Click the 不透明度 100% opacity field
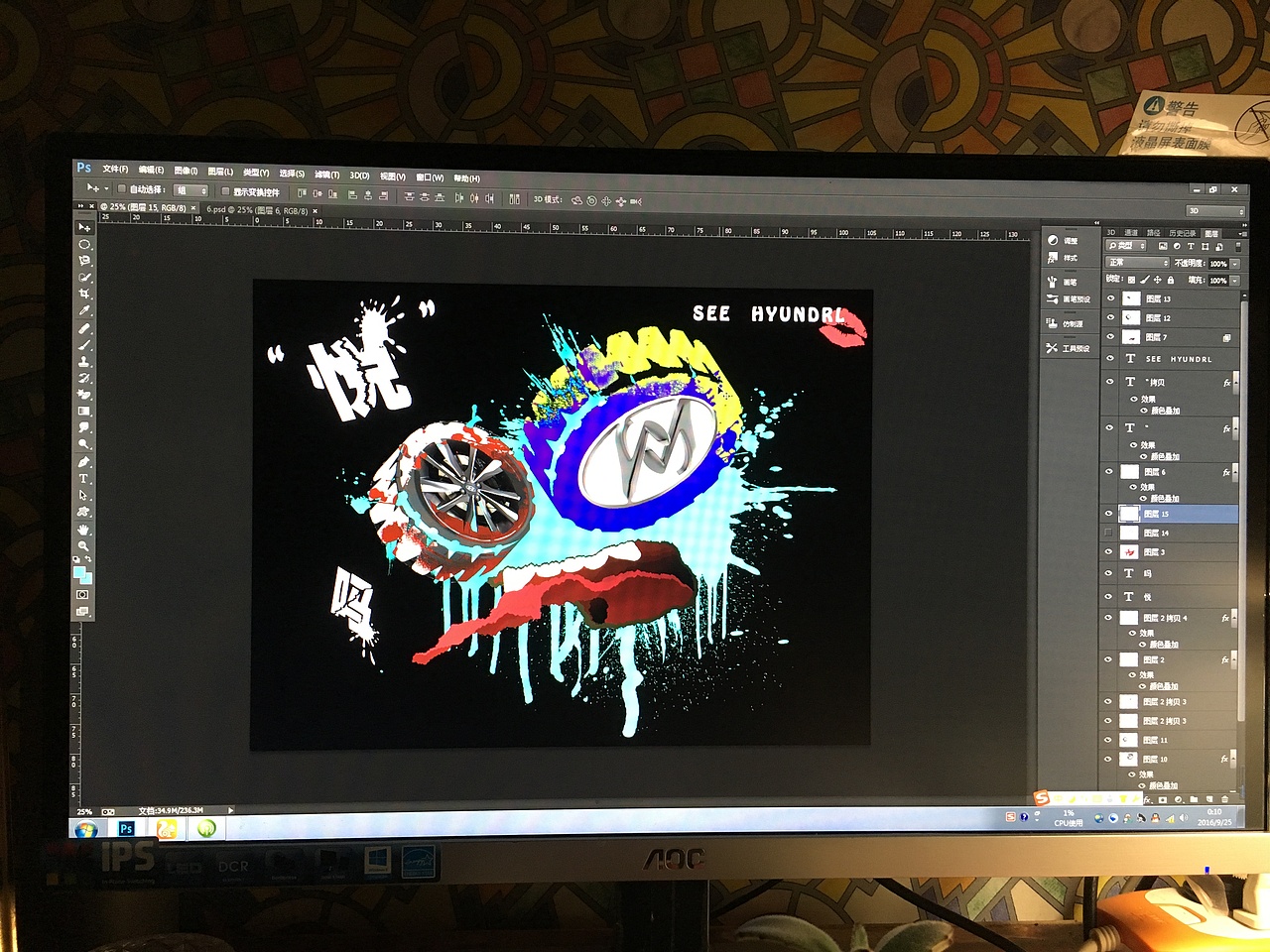 coord(1217,264)
